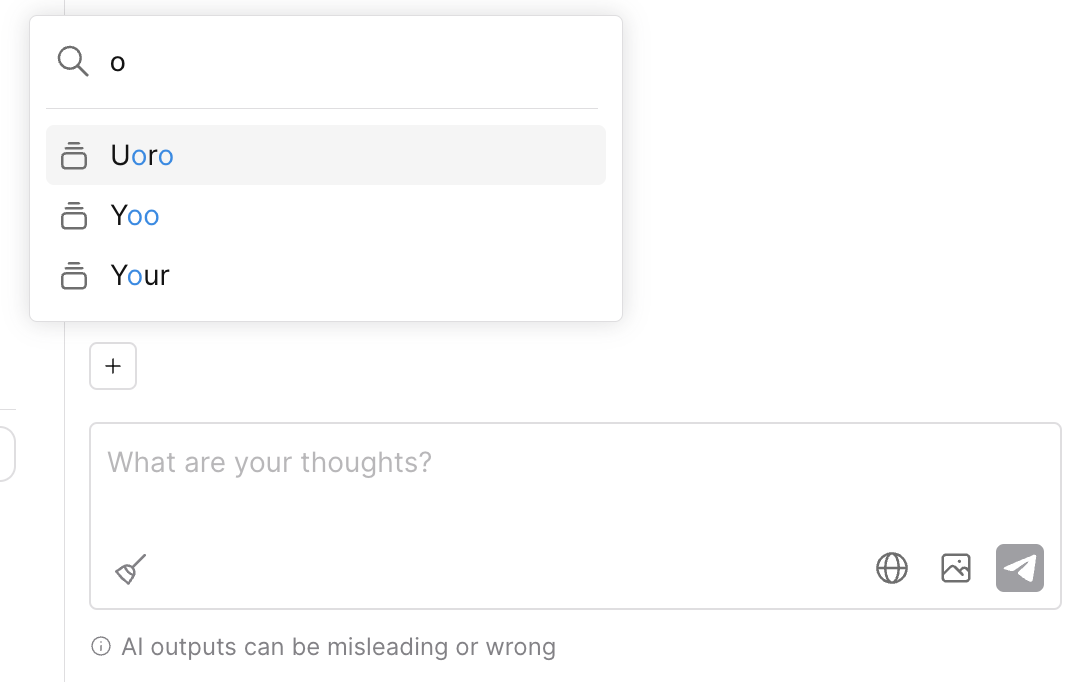
Task: Click empty chat area right of the popup
Action: pyautogui.click(x=850, y=200)
